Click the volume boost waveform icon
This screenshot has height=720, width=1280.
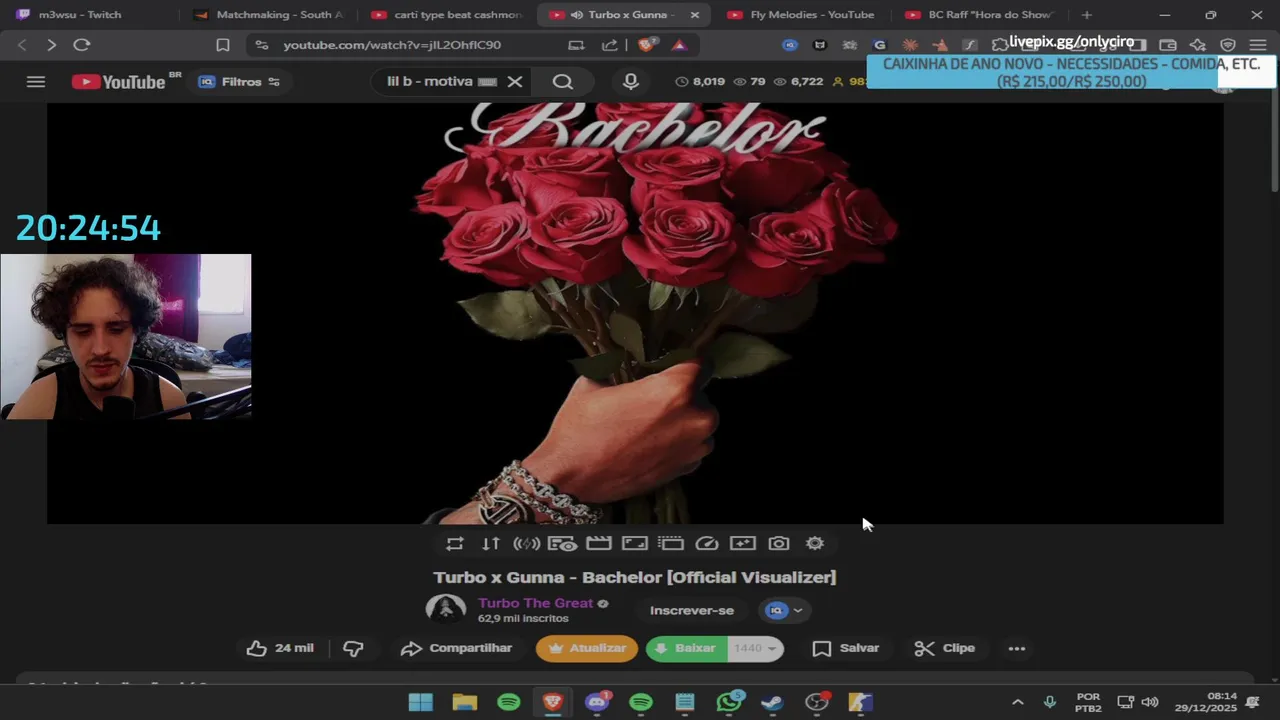pyautogui.click(x=527, y=543)
